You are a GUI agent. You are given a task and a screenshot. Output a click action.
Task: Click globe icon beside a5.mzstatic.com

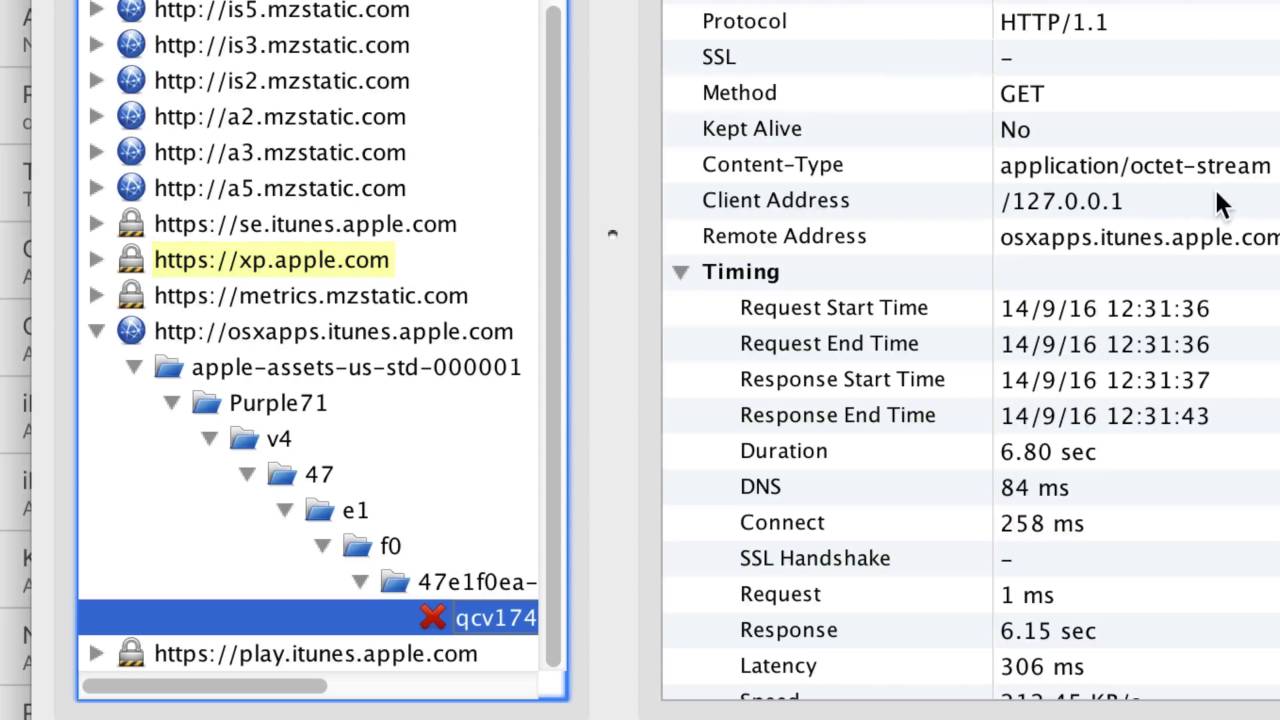(x=131, y=188)
